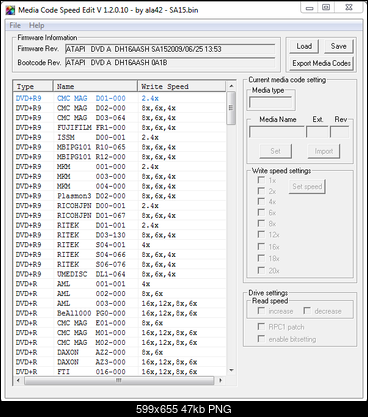Click the list scroll down arrow

[231, 370]
